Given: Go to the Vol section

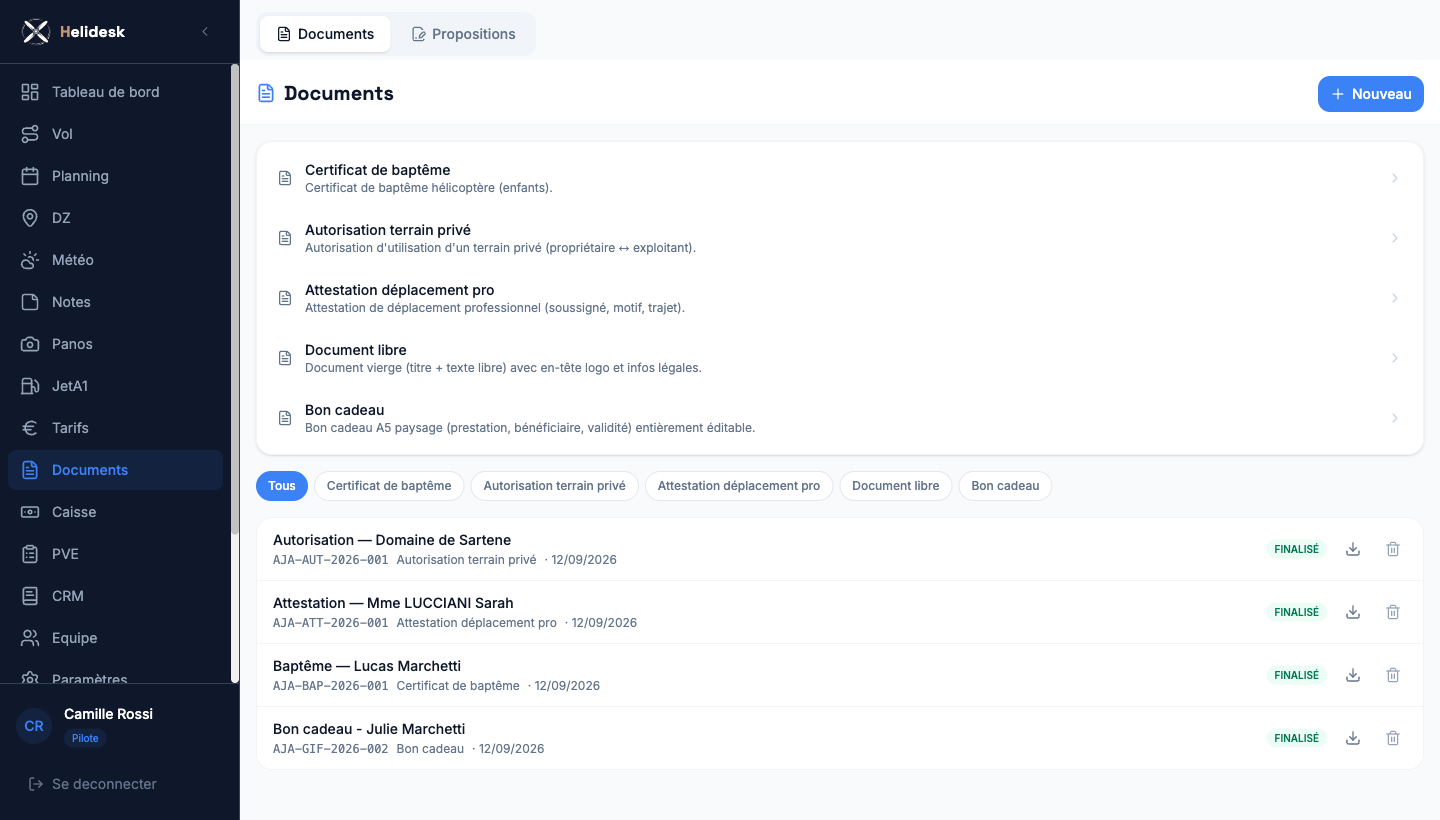Looking at the screenshot, I should click(115, 134).
